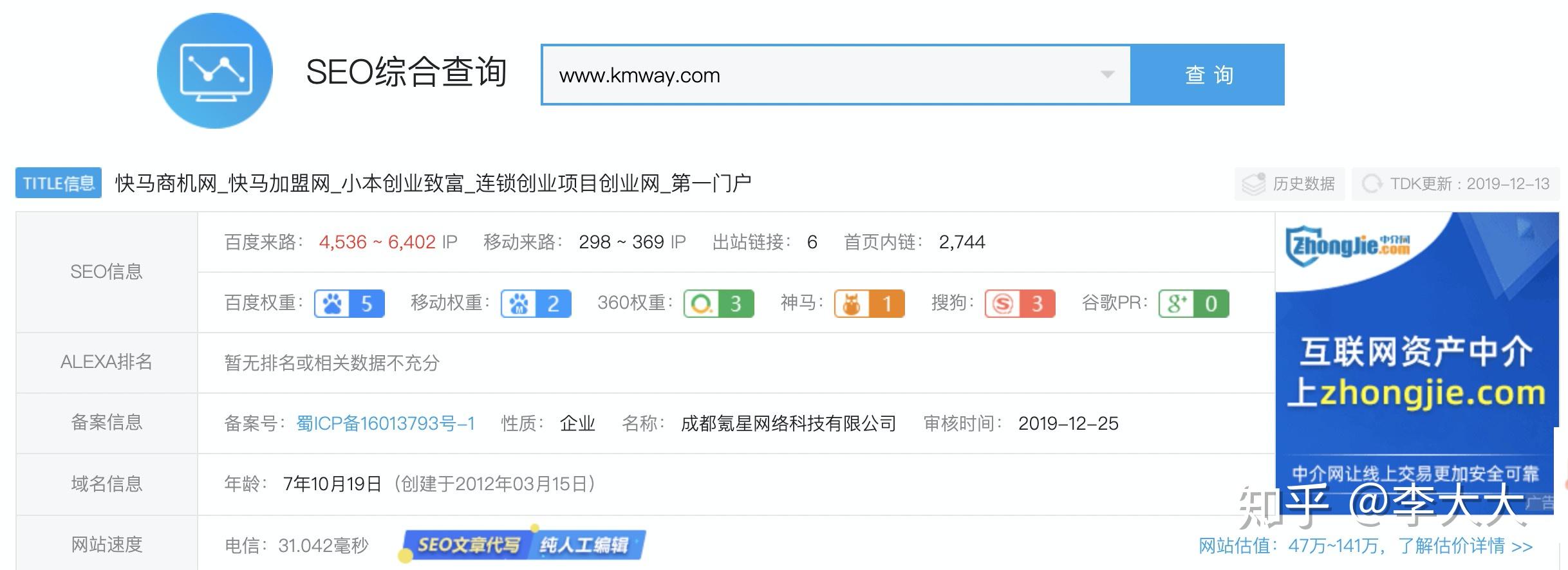
Task: Click the 搜狗 S icon
Action: coord(1003,303)
